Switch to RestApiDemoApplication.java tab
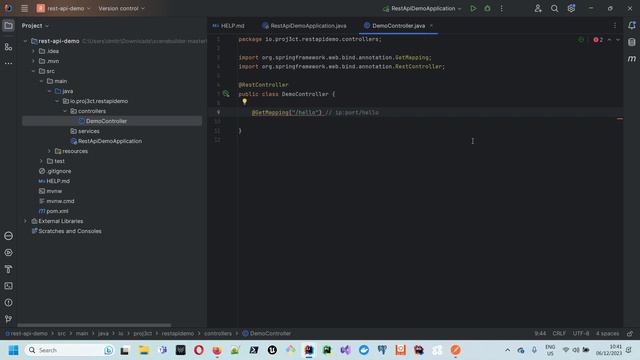Screen dimensions: 640x360 point(304,26)
